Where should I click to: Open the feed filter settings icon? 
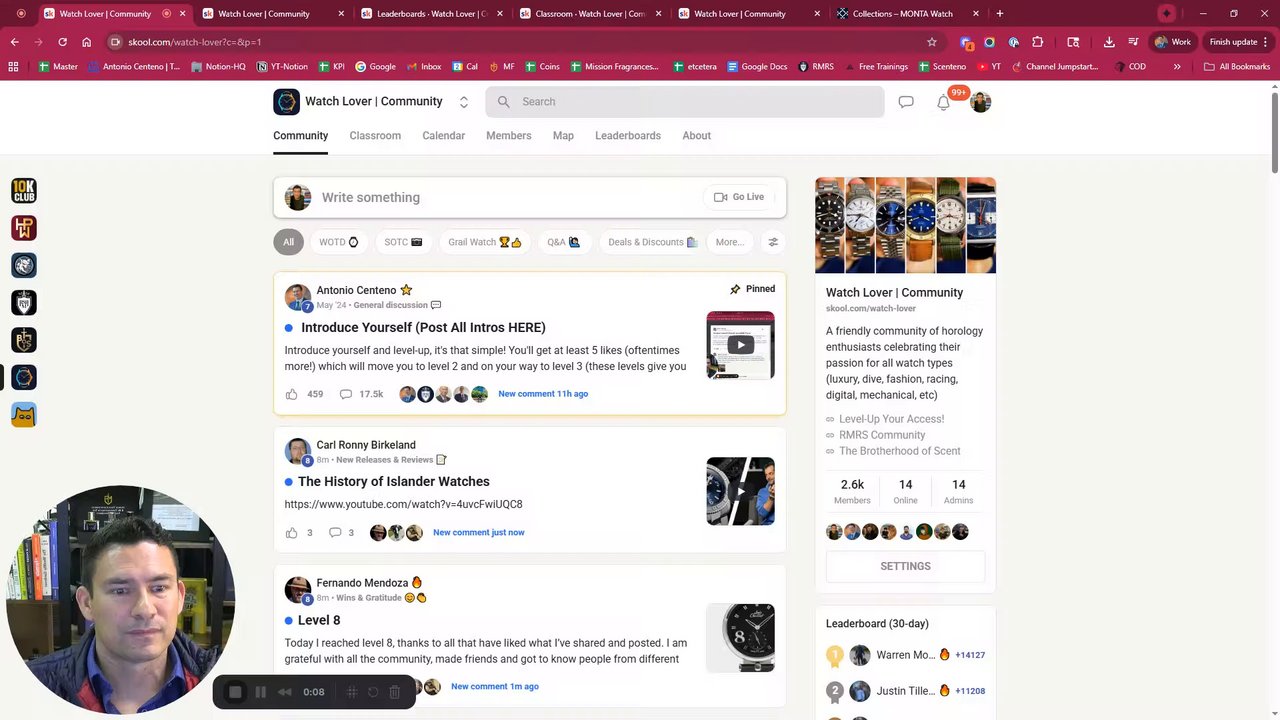pyautogui.click(x=773, y=242)
